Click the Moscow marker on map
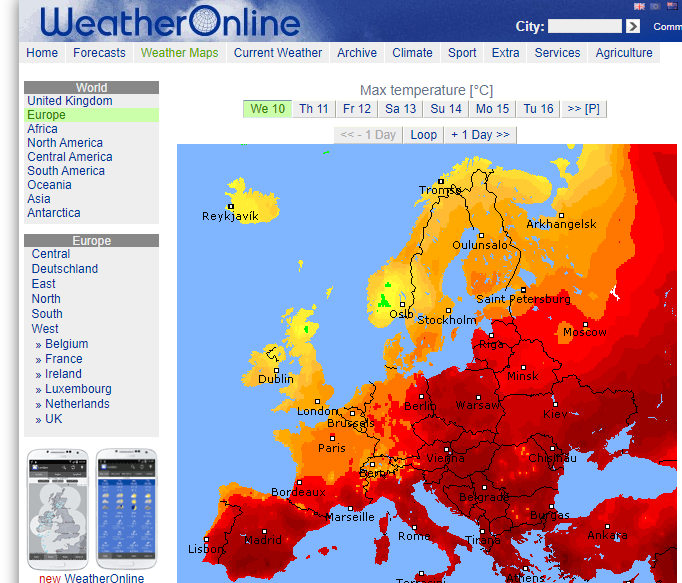Viewport: 682px width, 583px height. [585, 325]
